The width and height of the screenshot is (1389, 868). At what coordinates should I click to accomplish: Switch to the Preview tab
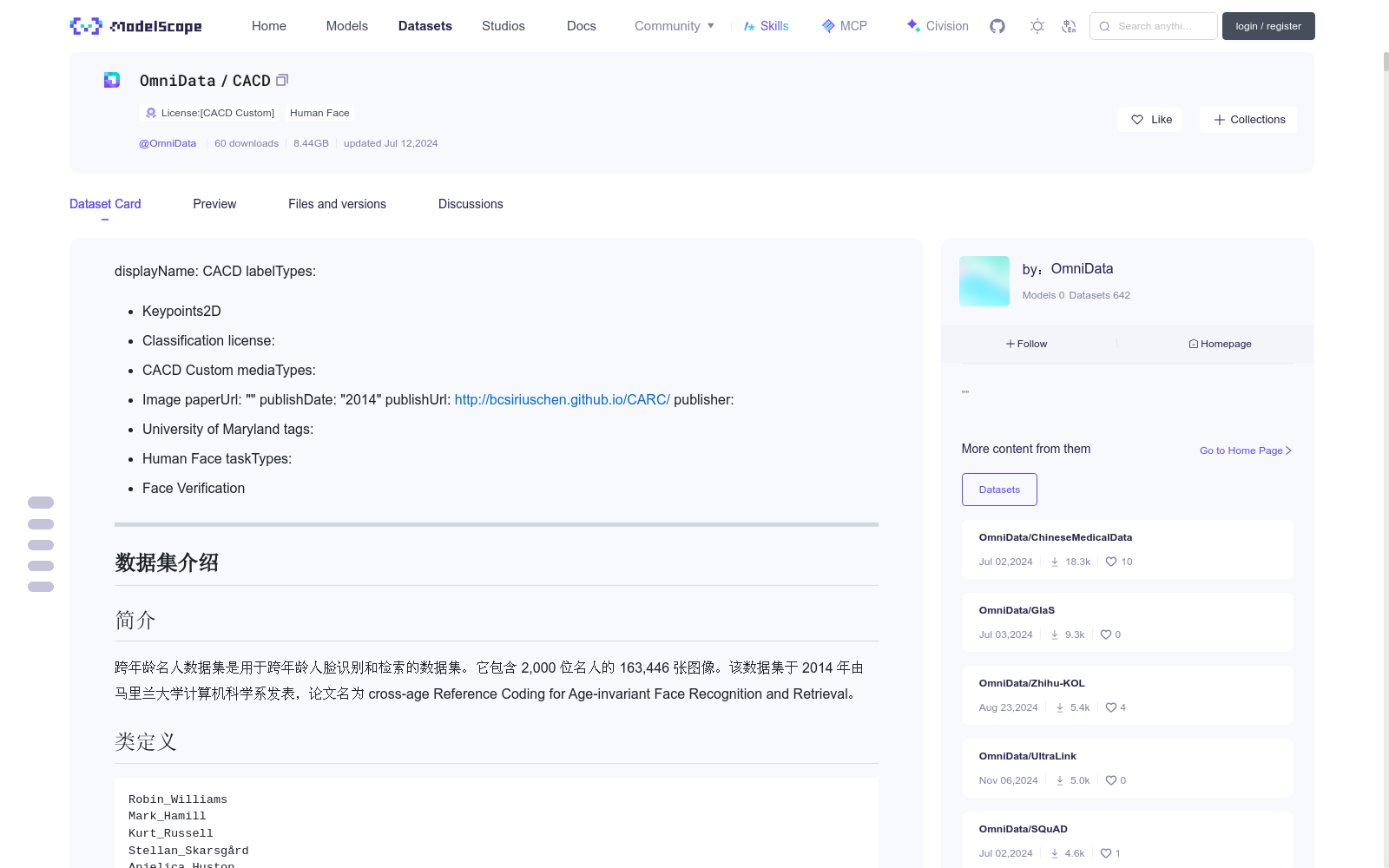214,204
